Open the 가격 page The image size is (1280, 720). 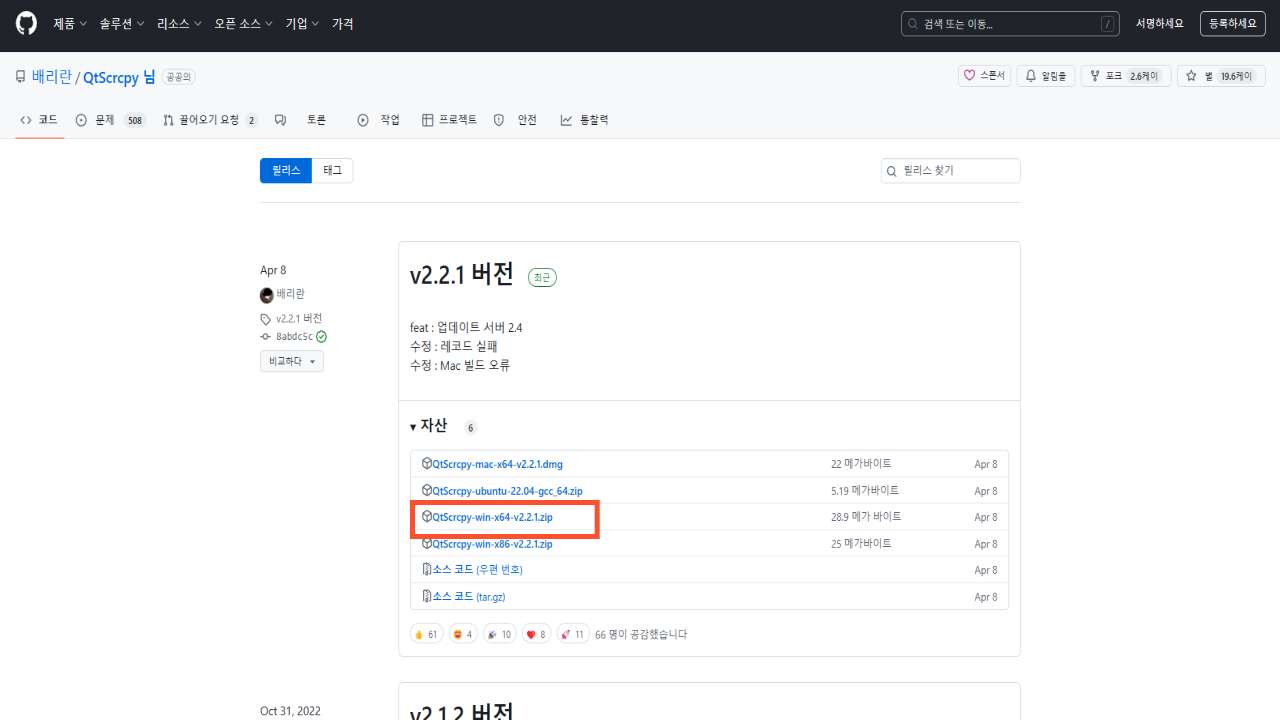click(343, 24)
